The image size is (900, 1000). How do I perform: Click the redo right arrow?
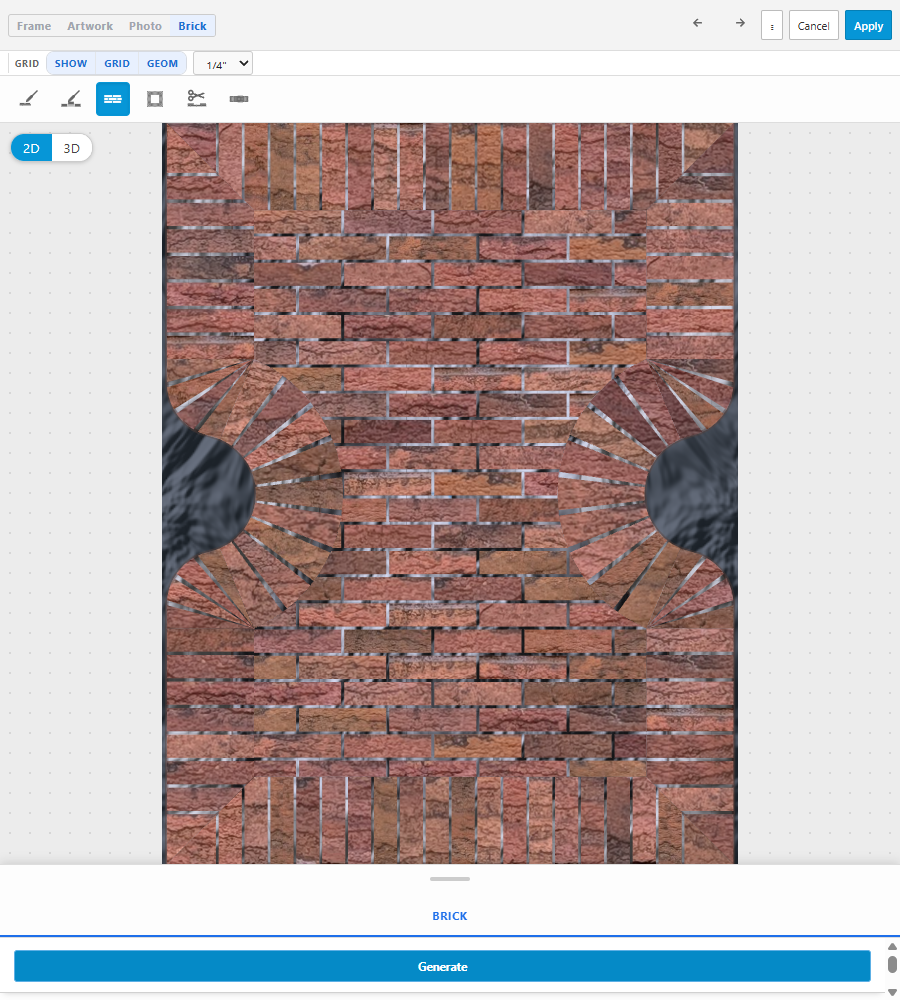click(x=740, y=24)
